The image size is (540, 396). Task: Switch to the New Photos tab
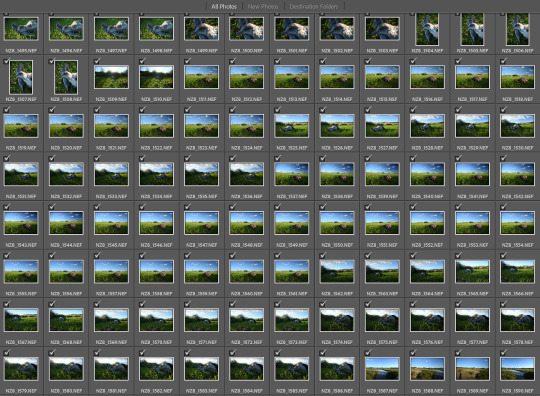263,7
